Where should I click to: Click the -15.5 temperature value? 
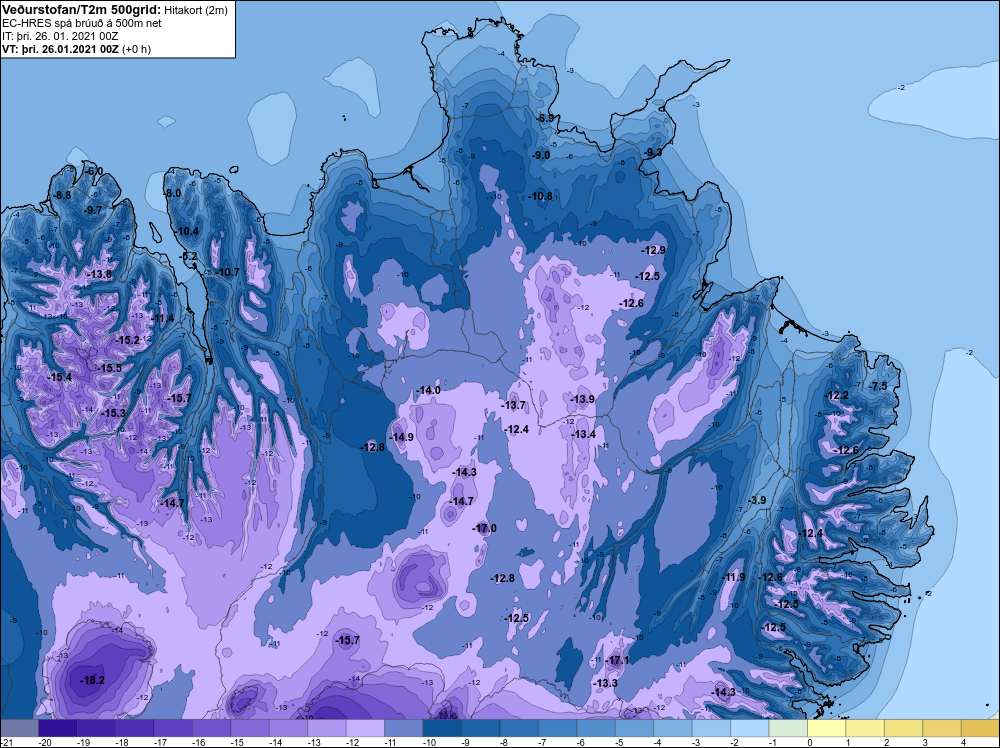tap(108, 368)
